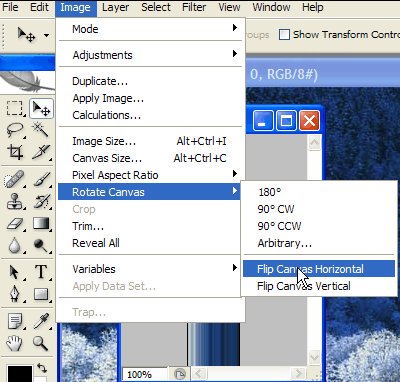
Task: Select the History Brush tool
Action: 41,201
